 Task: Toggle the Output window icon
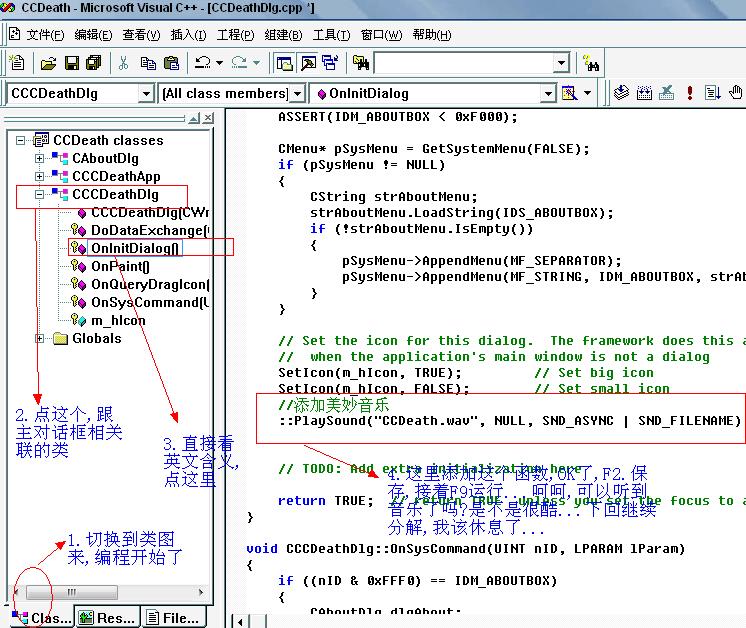(308, 63)
